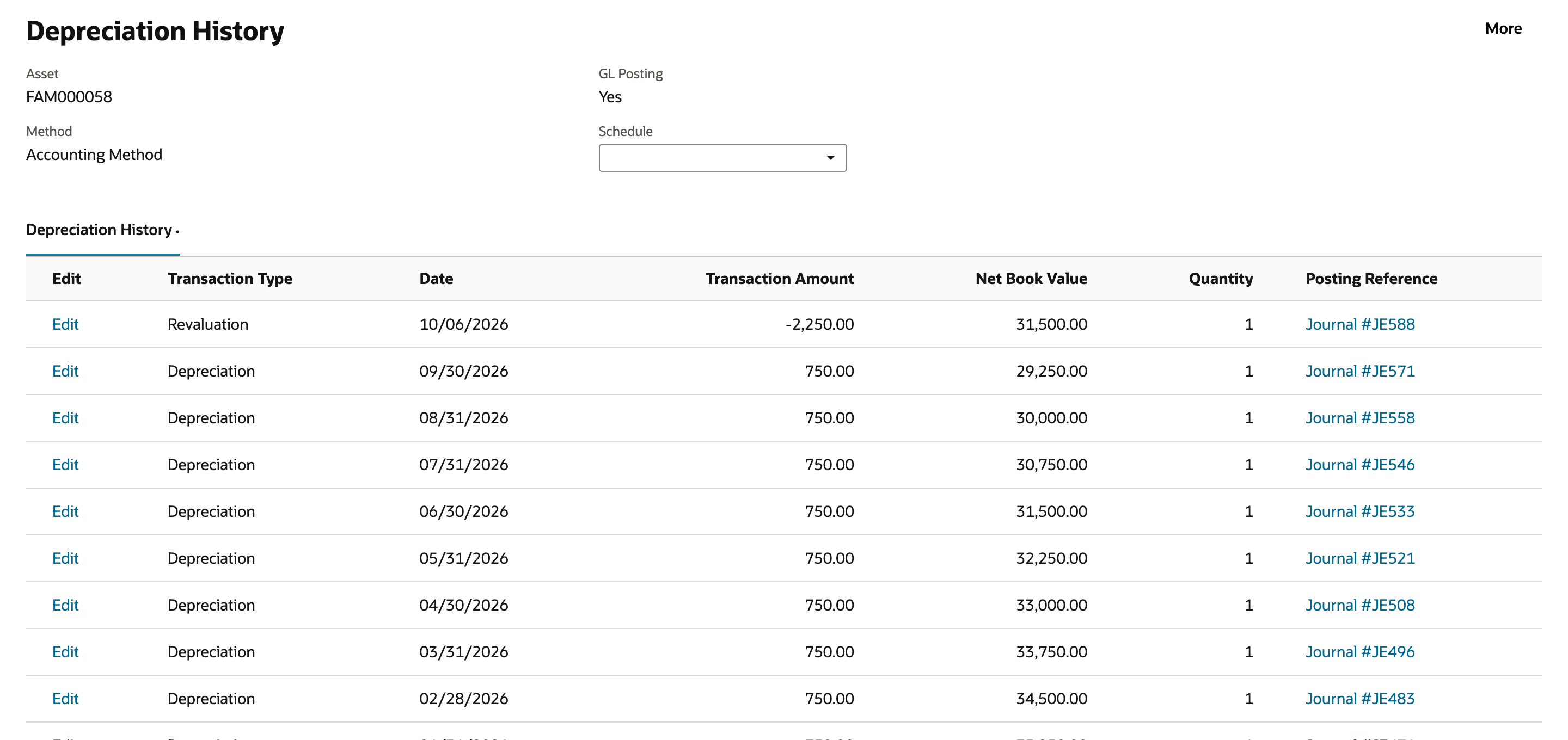Screen dimensions: 1568x740
Task: Open Journal #JE558 posting reference
Action: pyautogui.click(x=1360, y=418)
